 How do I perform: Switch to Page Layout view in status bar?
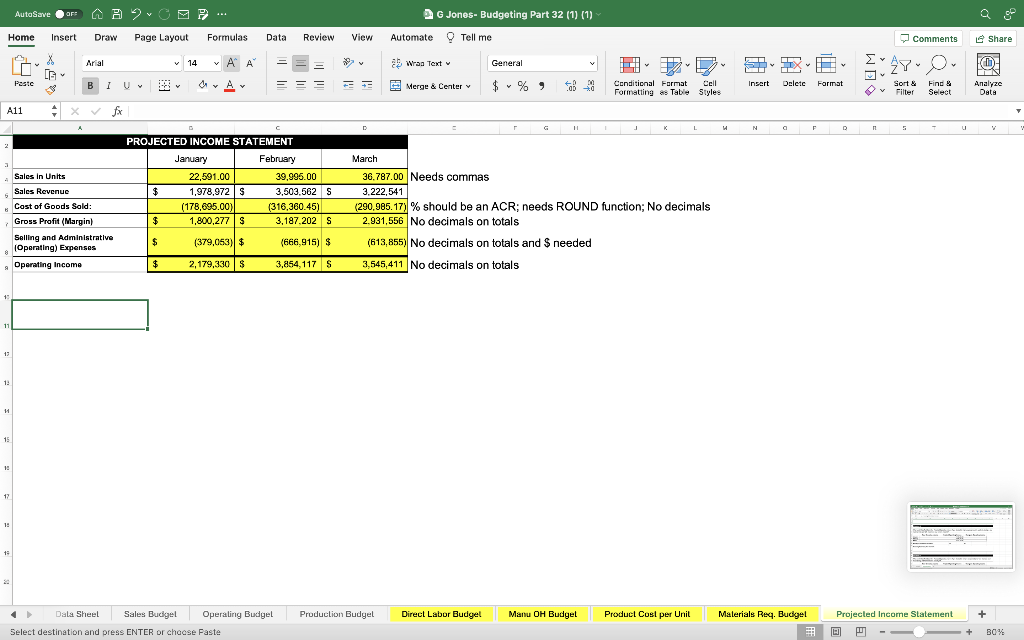click(835, 632)
